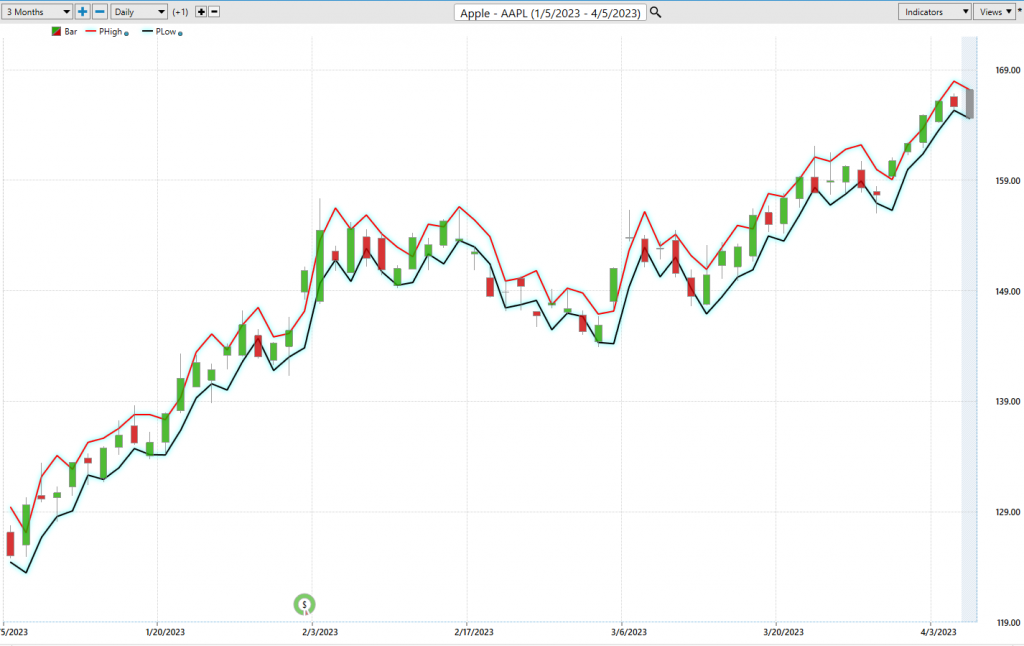Viewport: 1024px width, 646px height.
Task: Click the green-red Bar legend icon
Action: 56,31
